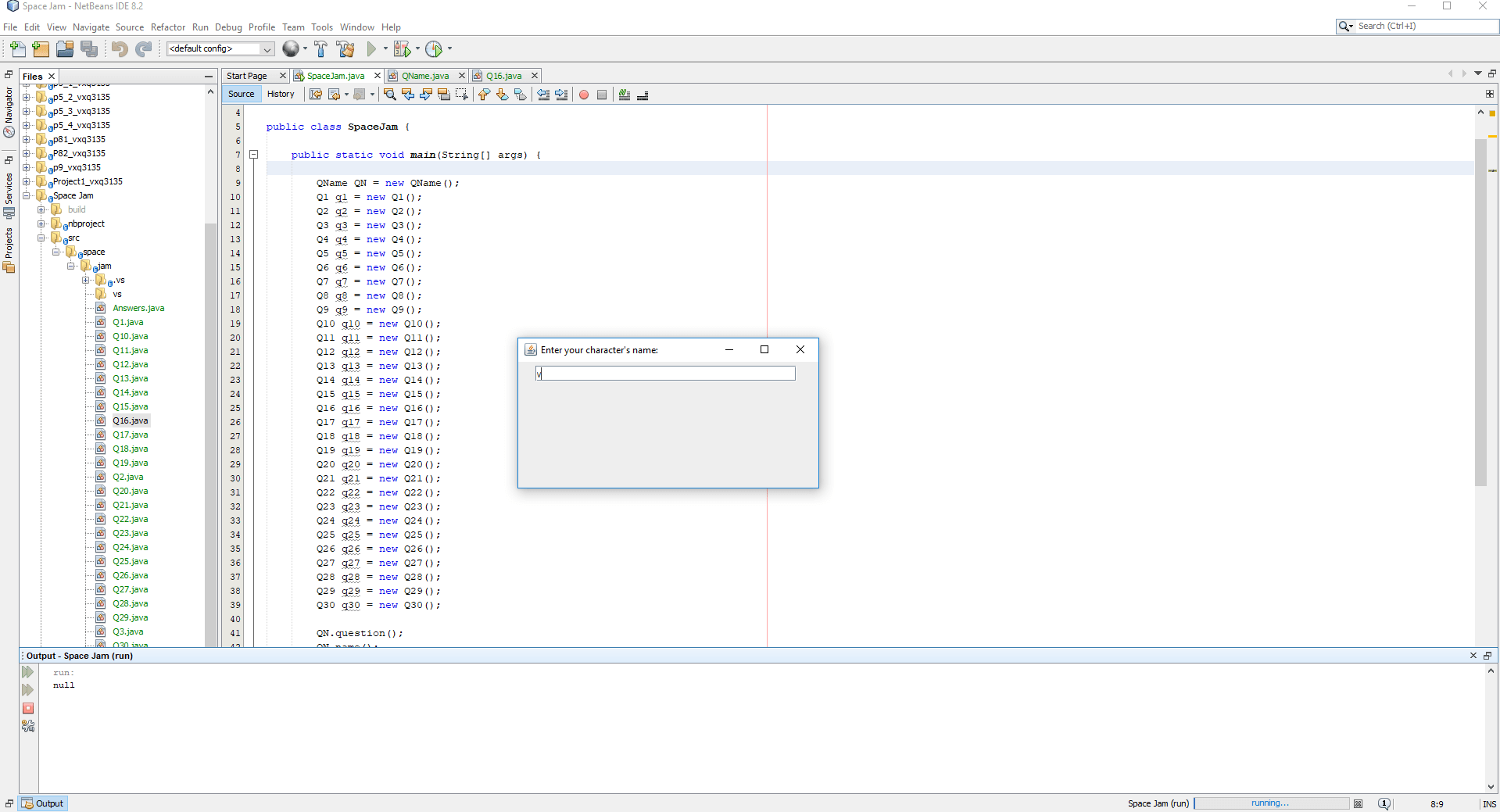Open the default config combo box
This screenshot has height=812, width=1500.
pyautogui.click(x=220, y=48)
